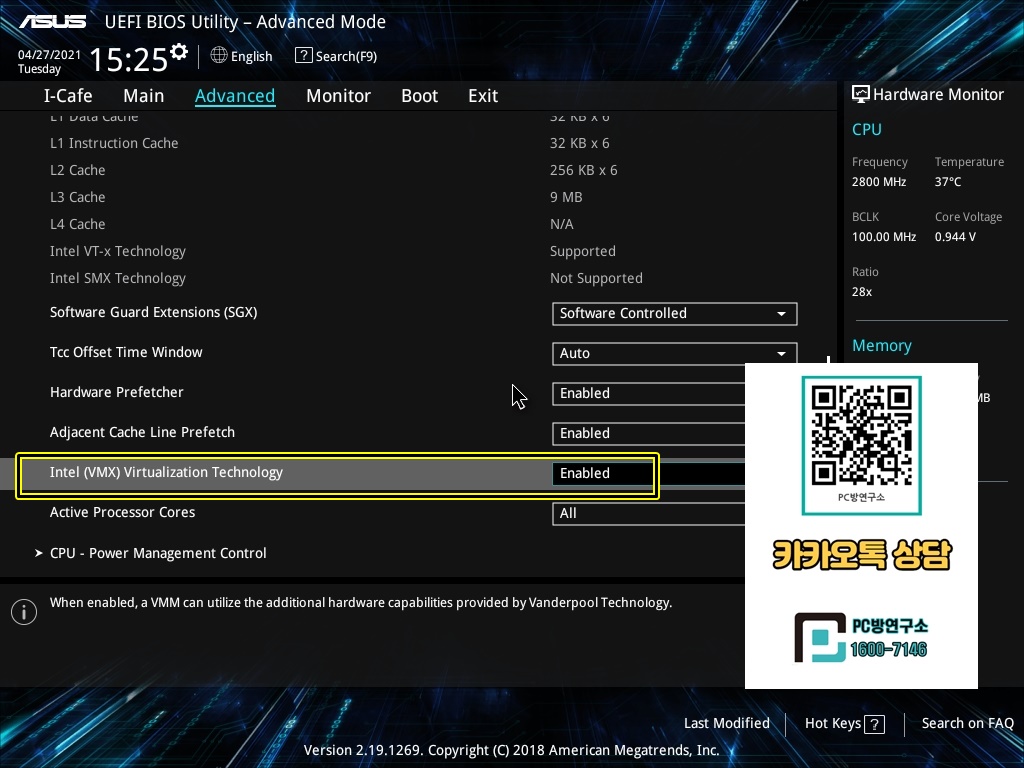Viewport: 1024px width, 768px height.
Task: Click the info circle icon in help area
Action: coord(24,612)
